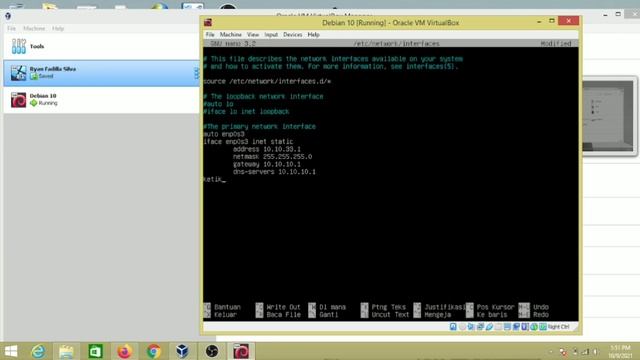Open Internet Explorer from the taskbar
The height and width of the screenshot is (360, 640).
tap(38, 351)
